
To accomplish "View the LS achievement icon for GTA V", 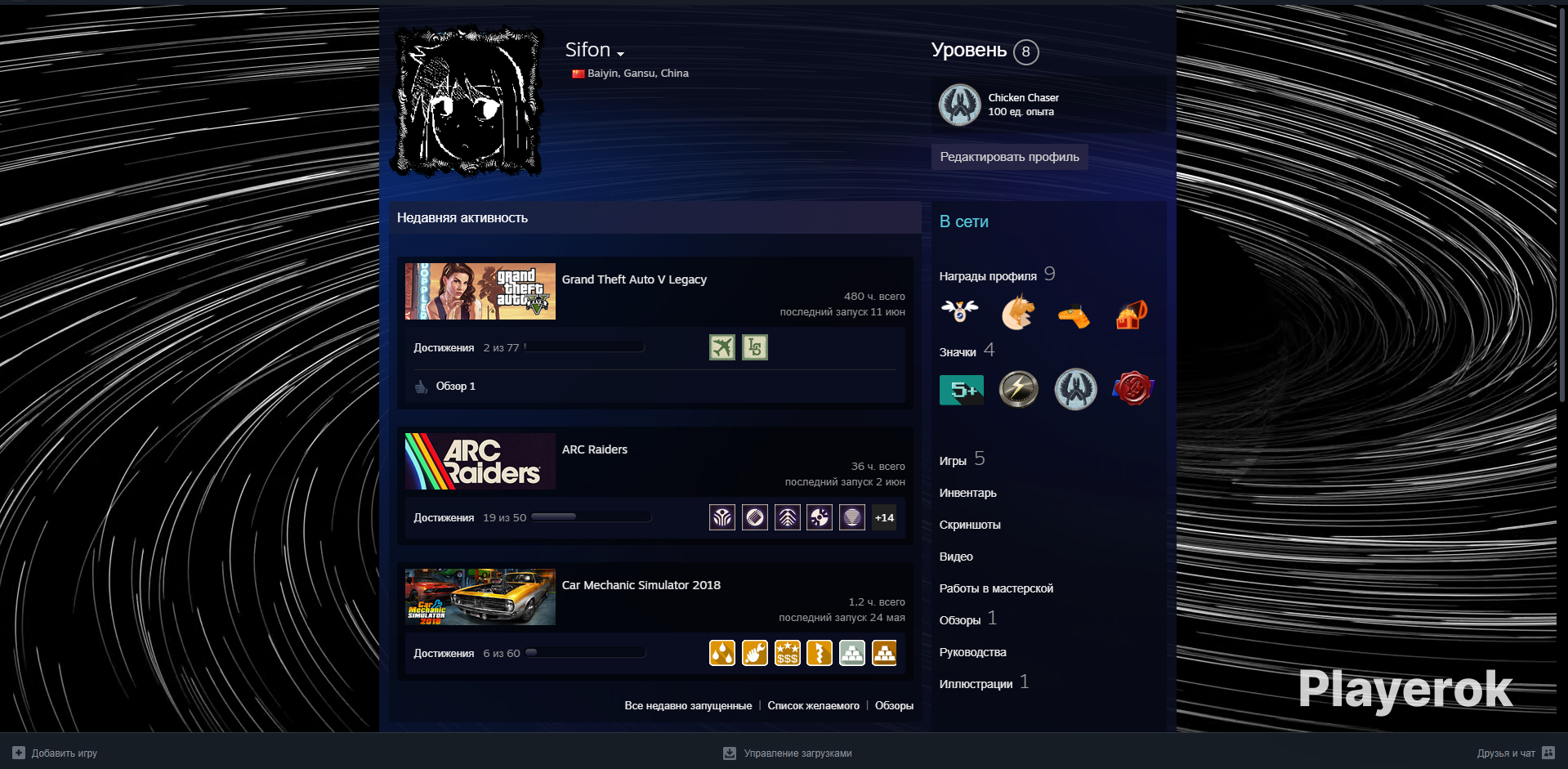I will [755, 347].
